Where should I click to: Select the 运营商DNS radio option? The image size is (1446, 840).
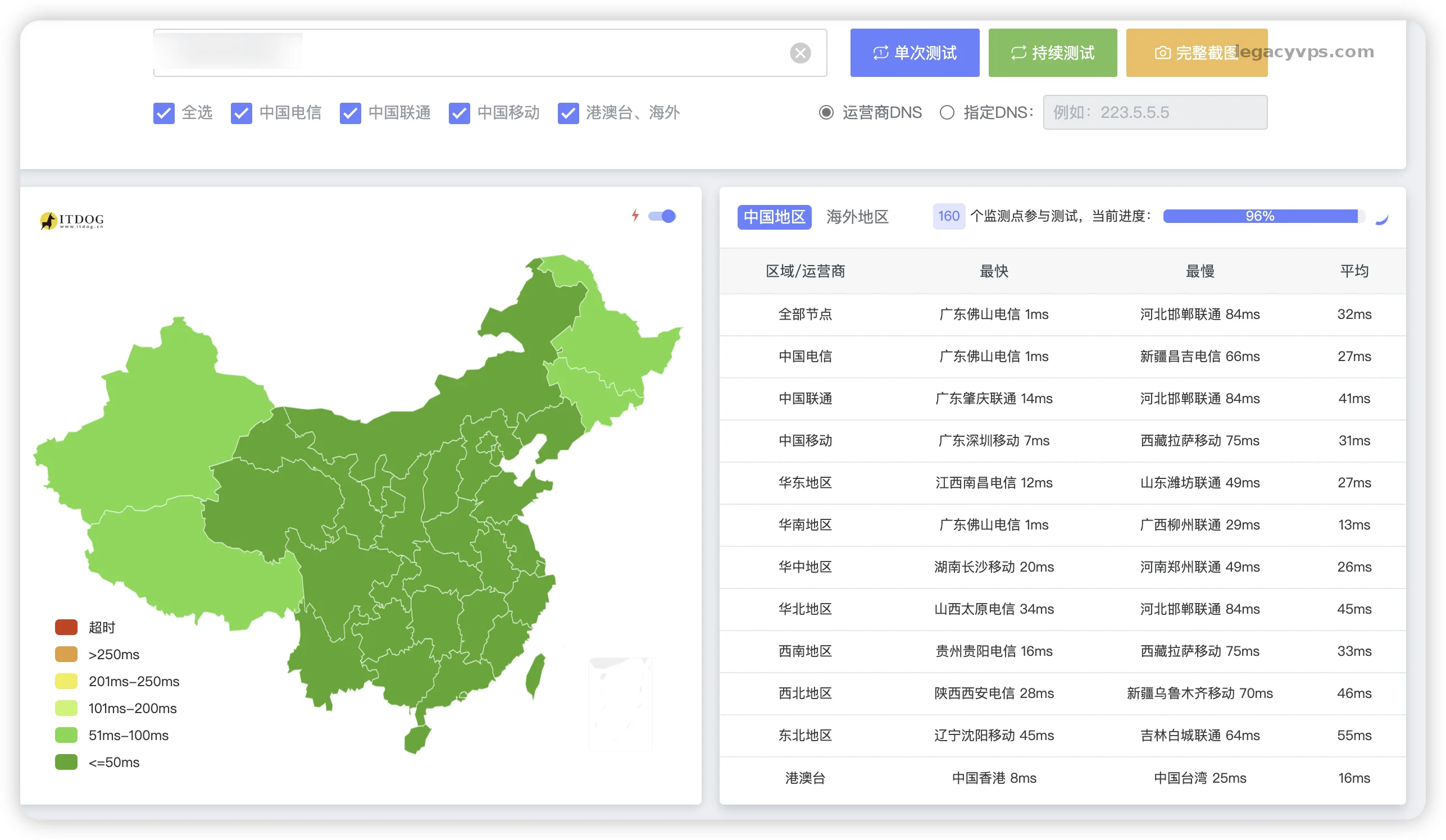[x=826, y=112]
